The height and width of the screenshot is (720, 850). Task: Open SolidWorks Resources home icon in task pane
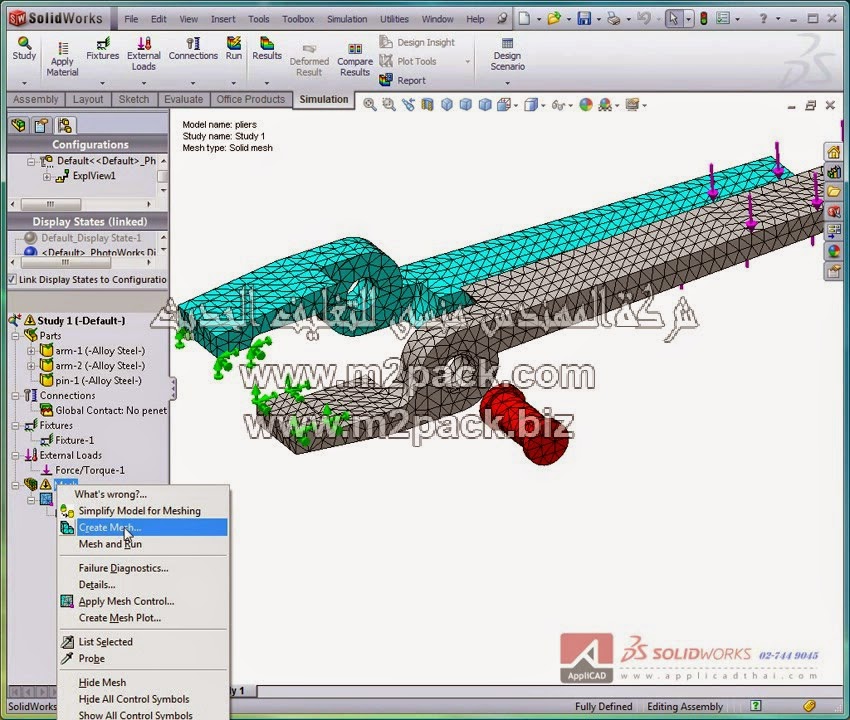834,152
